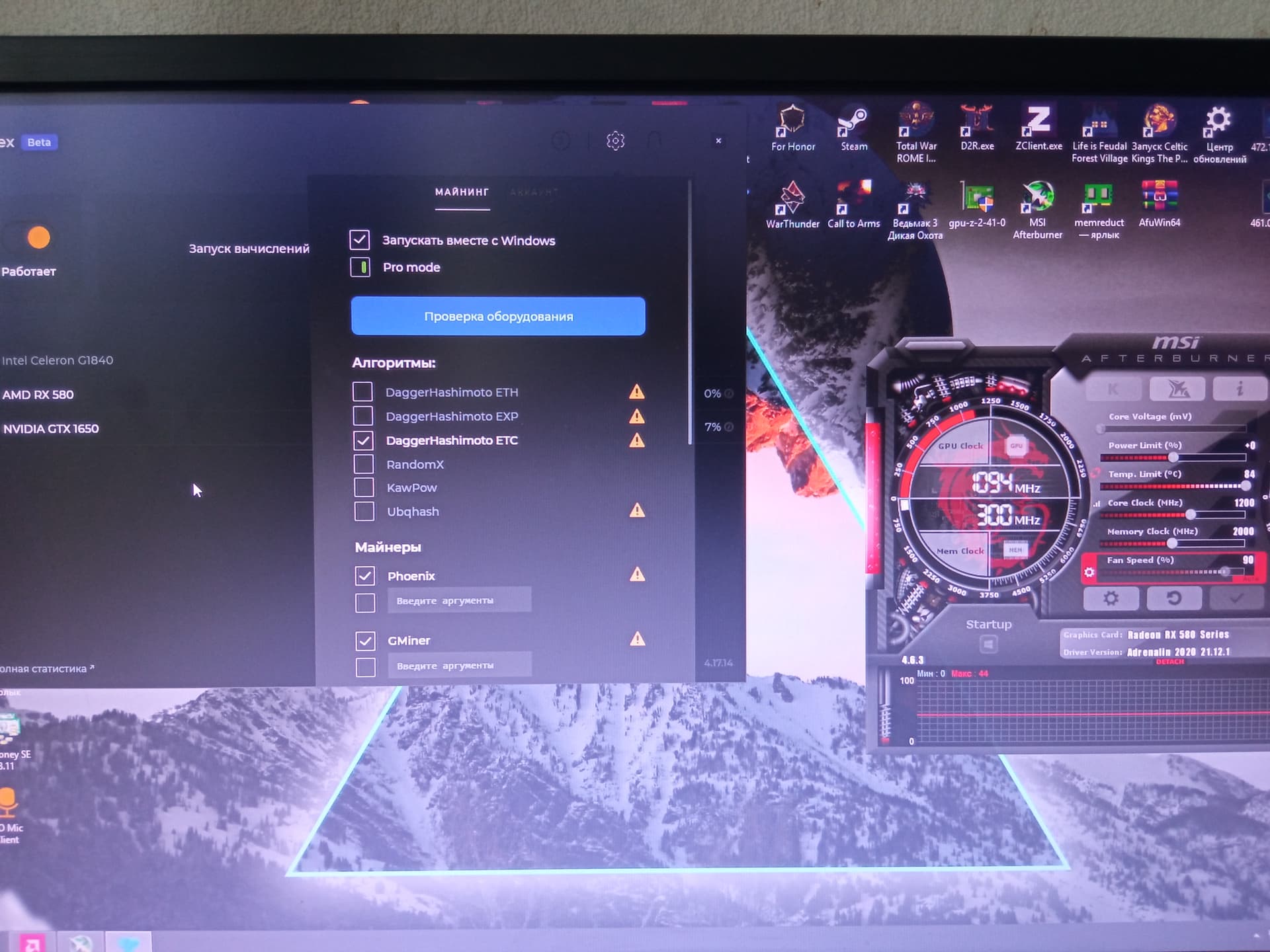This screenshot has width=1270, height=952.
Task: Click Afterburner reset settings icon
Action: click(1173, 598)
